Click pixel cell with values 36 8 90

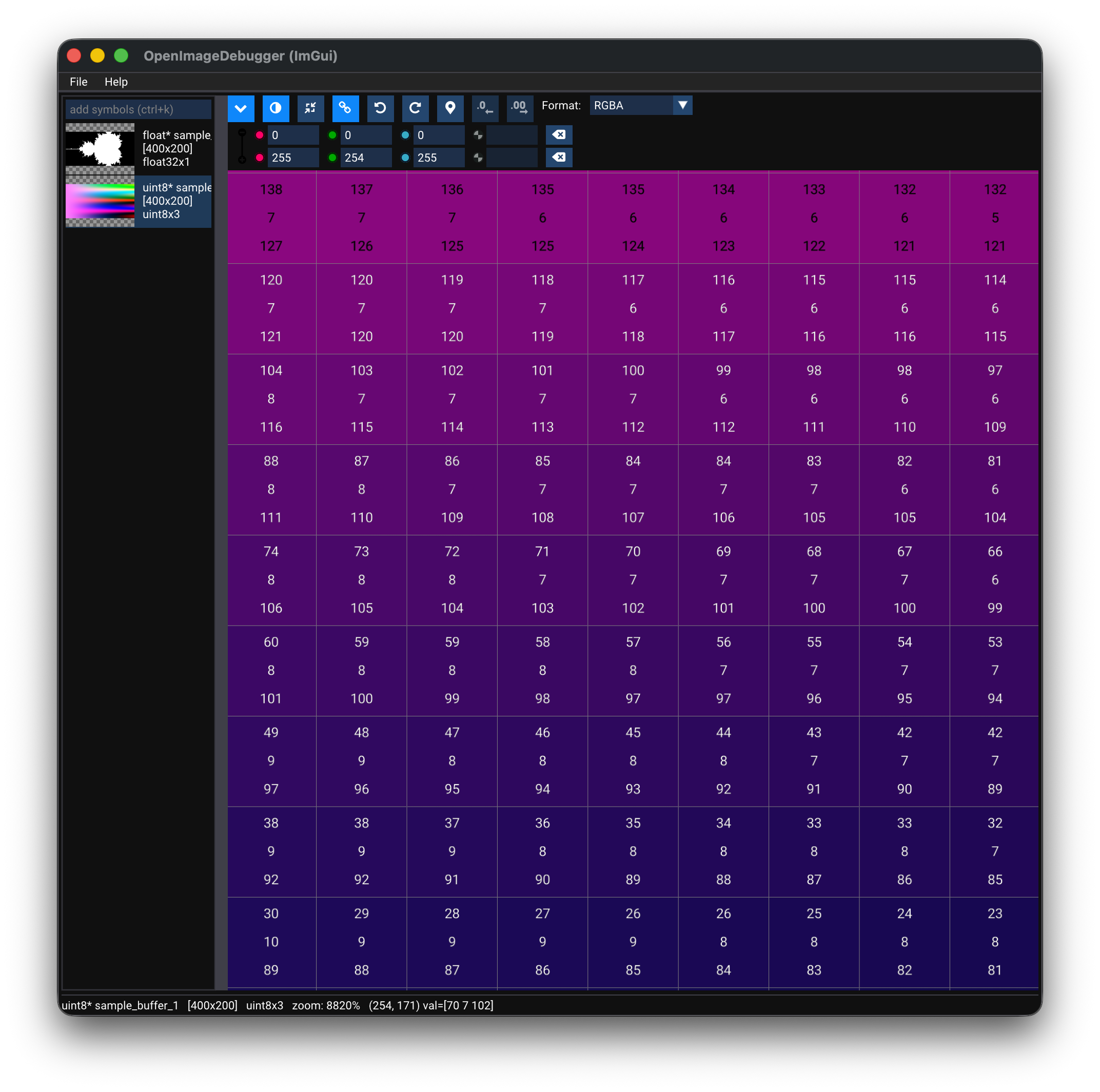coord(543,851)
